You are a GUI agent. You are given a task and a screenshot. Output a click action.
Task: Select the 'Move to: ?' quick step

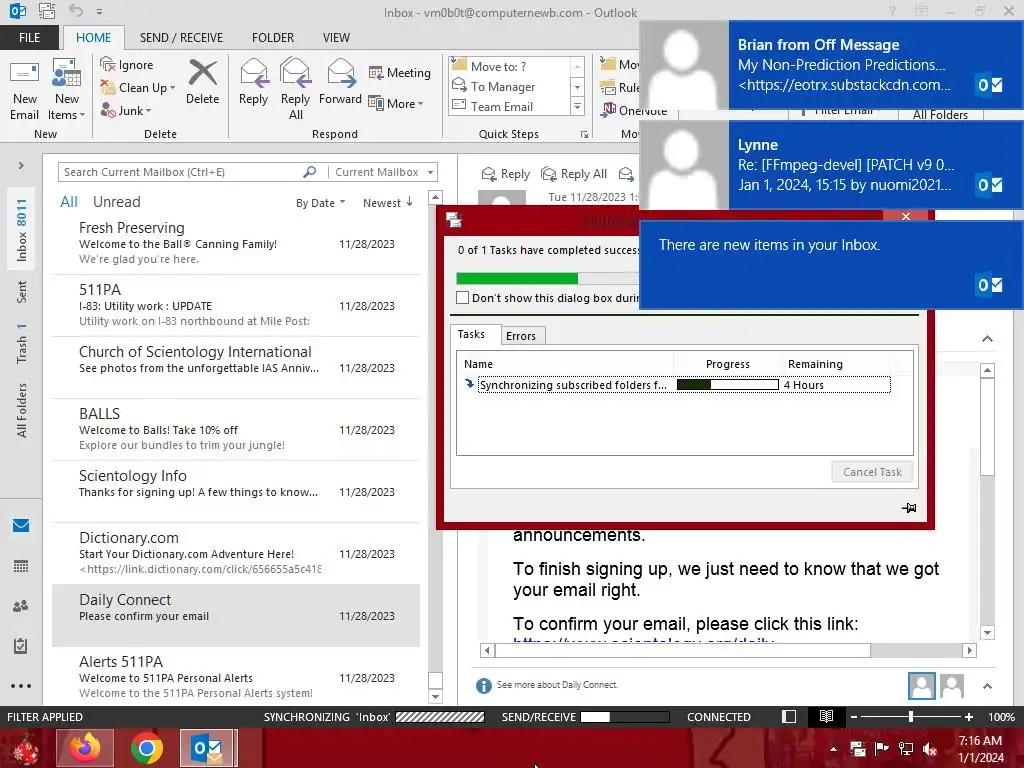click(509, 66)
